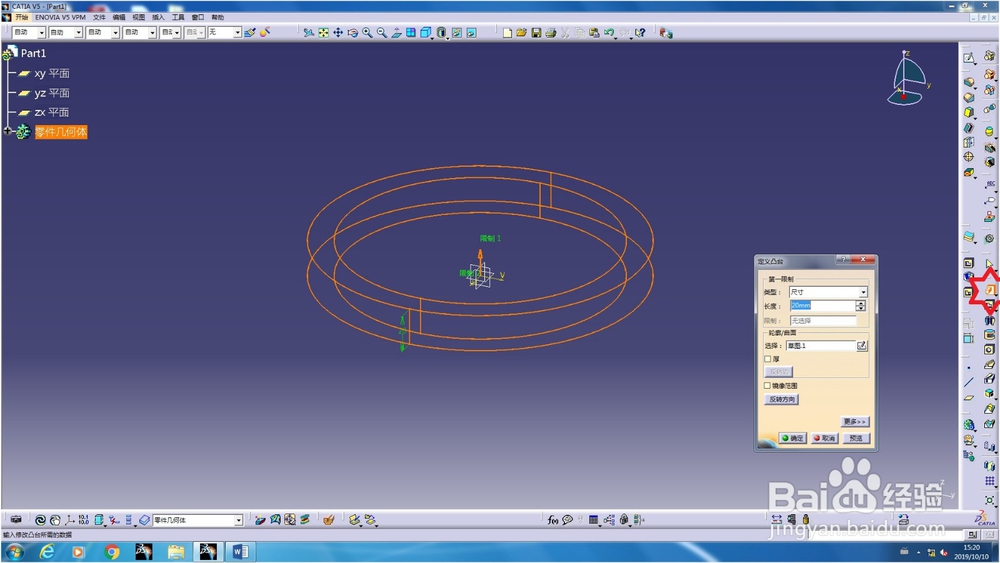
Task: Click the Swap Visible Space icon
Action: [471, 33]
